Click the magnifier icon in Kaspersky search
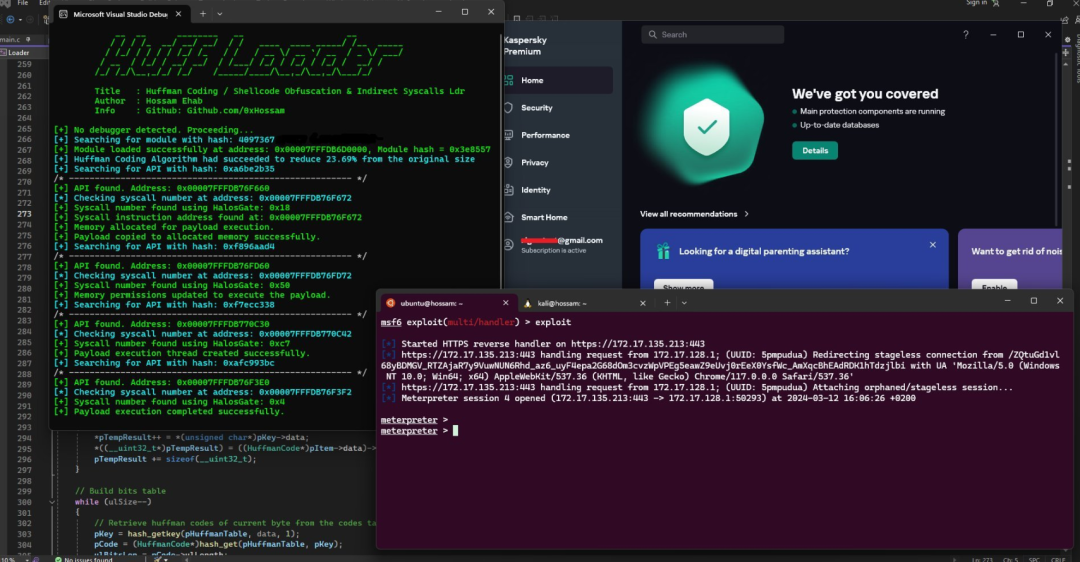This screenshot has width=1080, height=562. pos(652,34)
